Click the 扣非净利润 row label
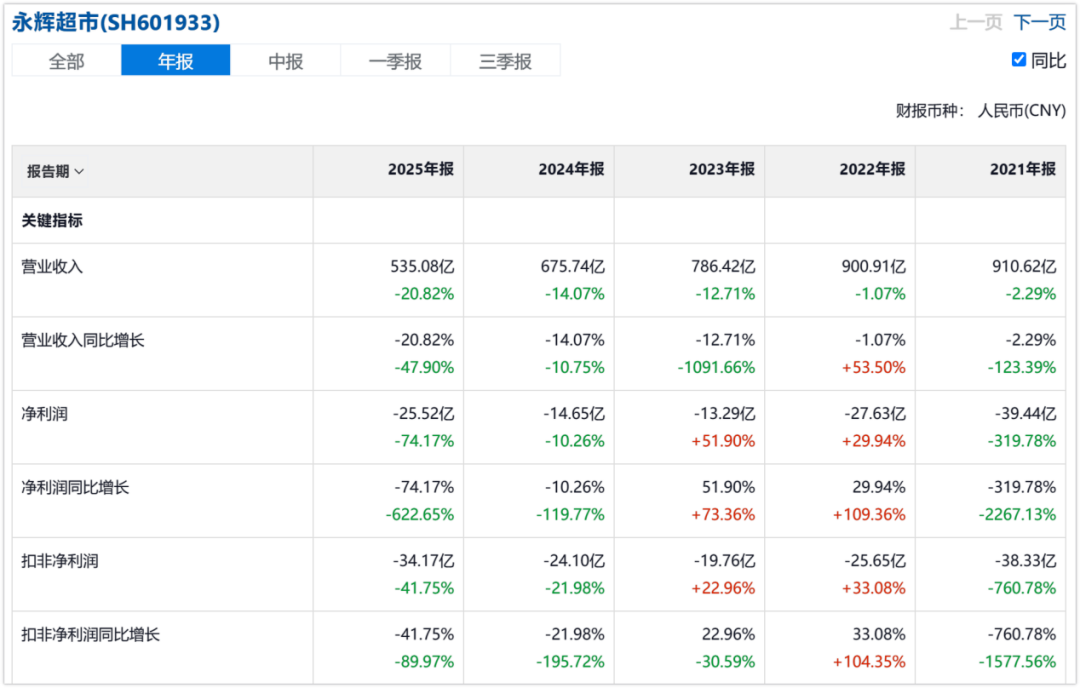Viewport: 1080px width, 688px height. [60, 561]
